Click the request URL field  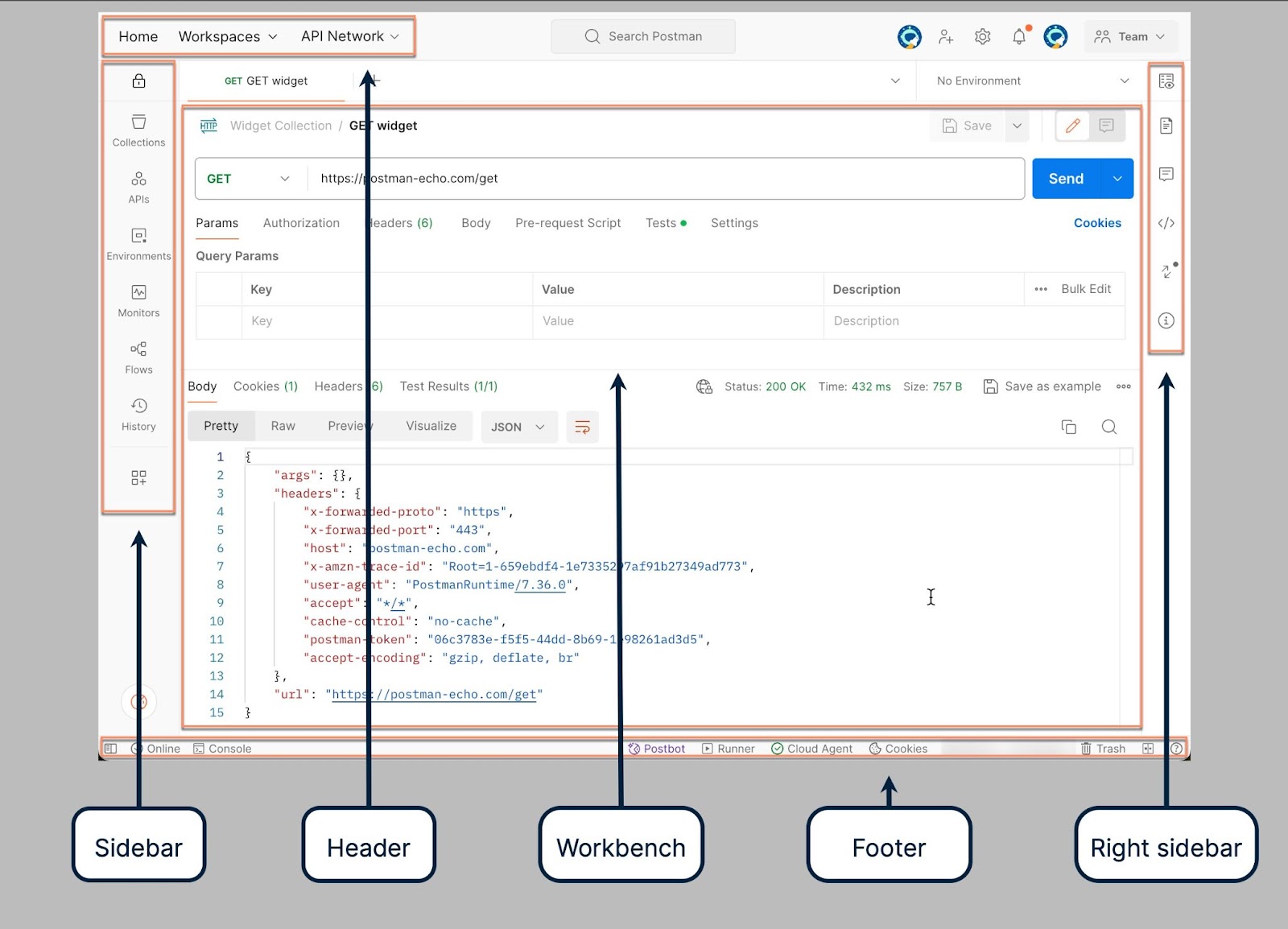click(x=666, y=179)
